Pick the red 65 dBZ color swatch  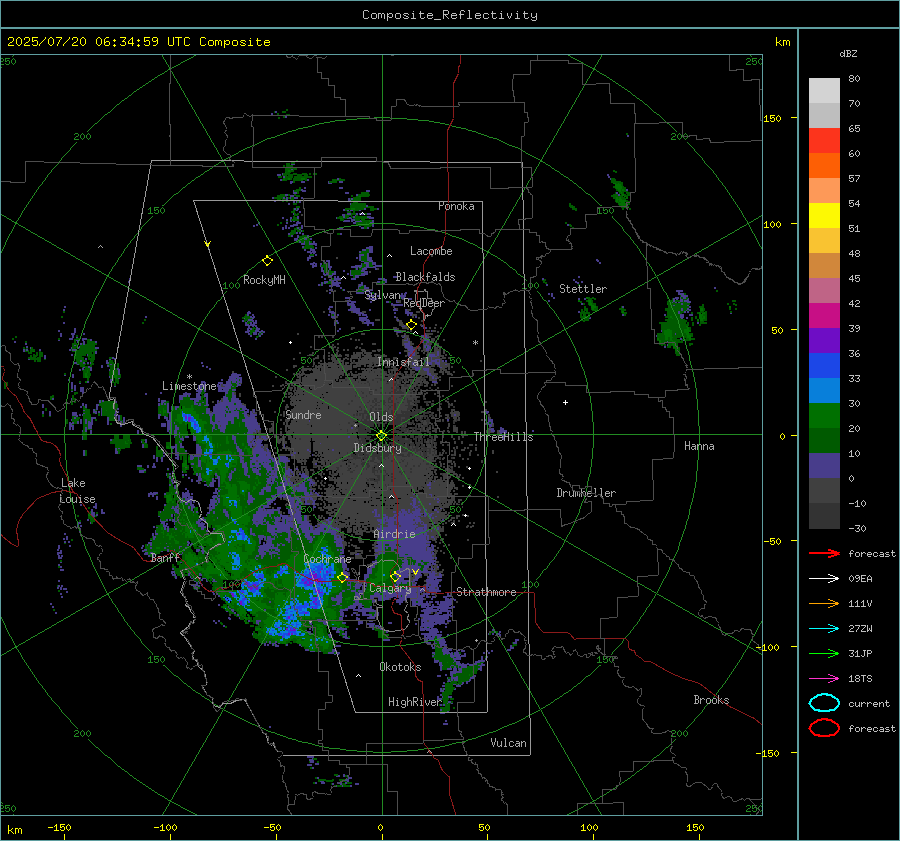pos(824,140)
